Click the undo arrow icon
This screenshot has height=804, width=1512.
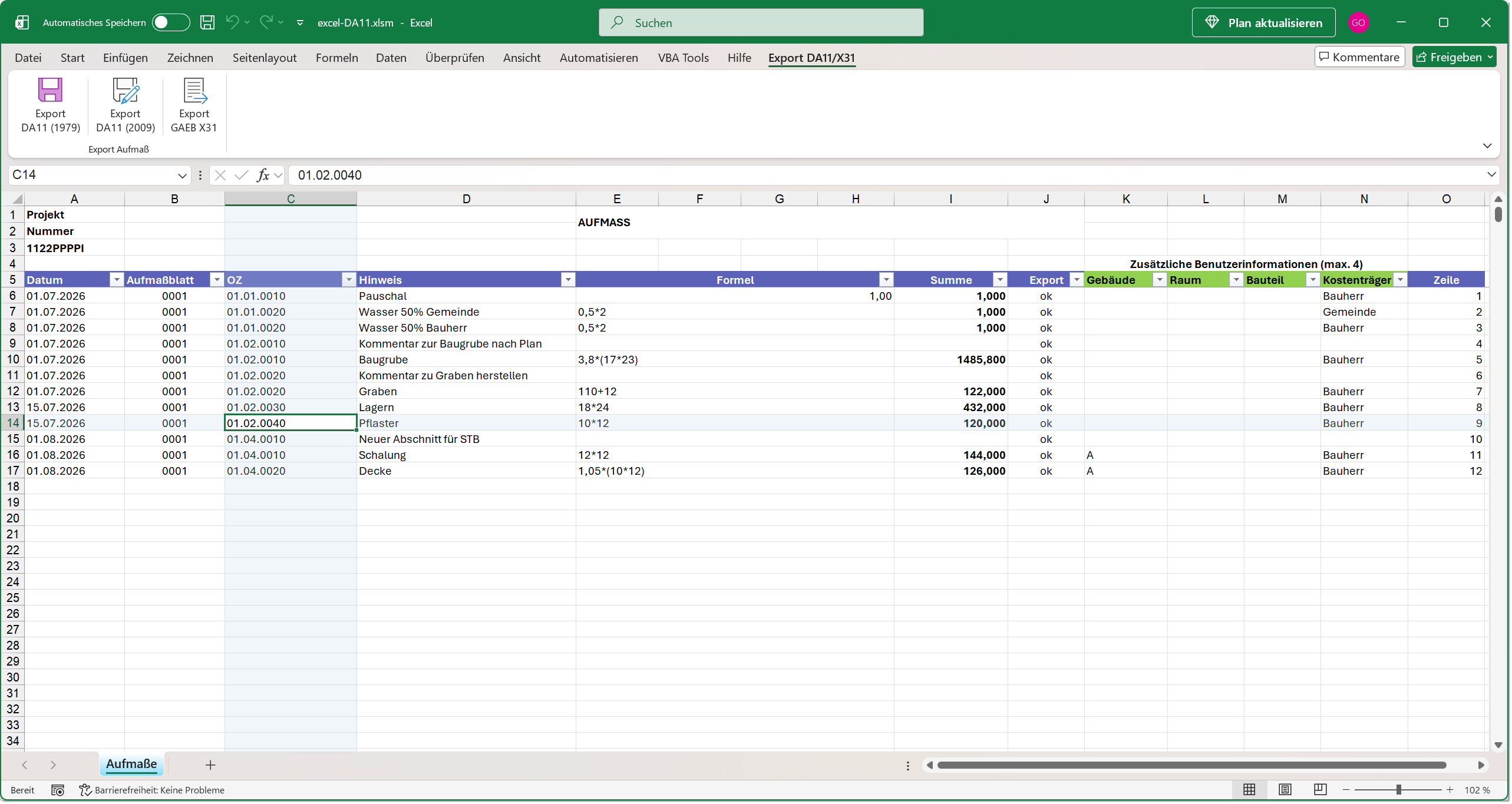pyautogui.click(x=232, y=22)
